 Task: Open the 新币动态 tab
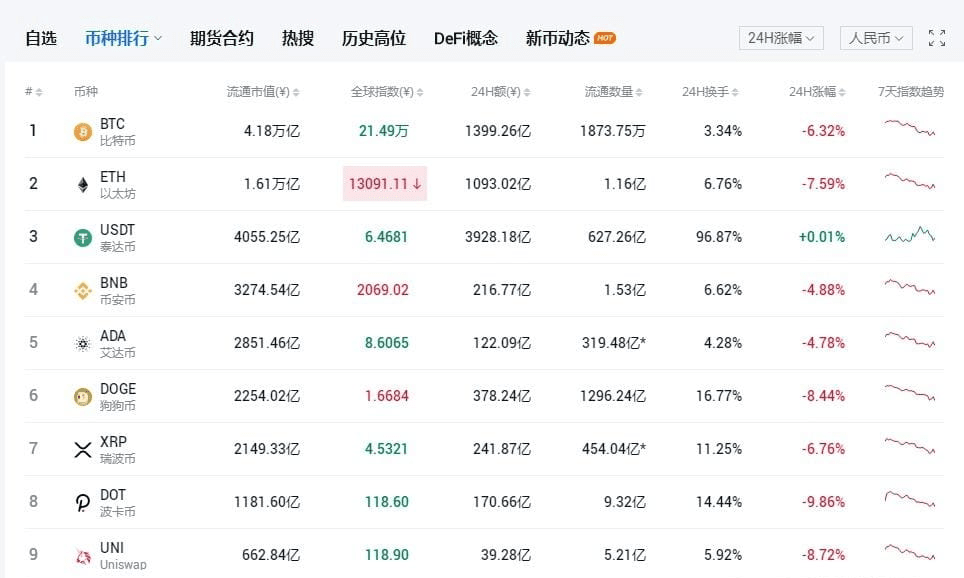click(x=558, y=38)
